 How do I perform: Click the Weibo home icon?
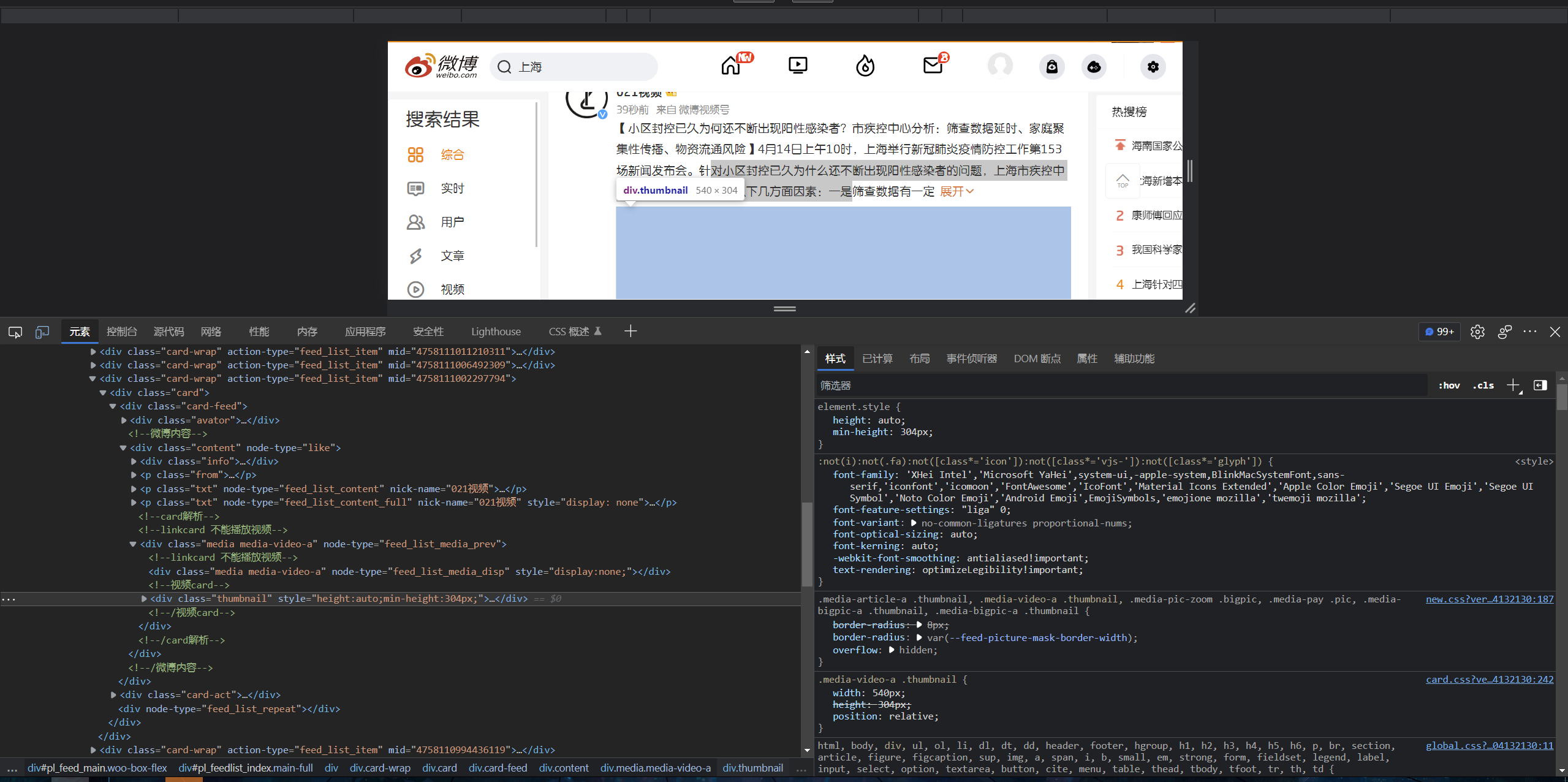click(729, 66)
